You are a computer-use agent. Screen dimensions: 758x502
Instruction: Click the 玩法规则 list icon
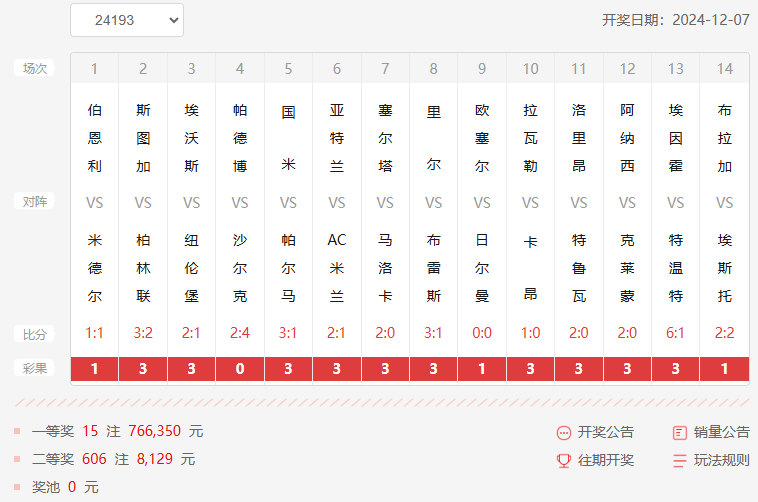679,460
